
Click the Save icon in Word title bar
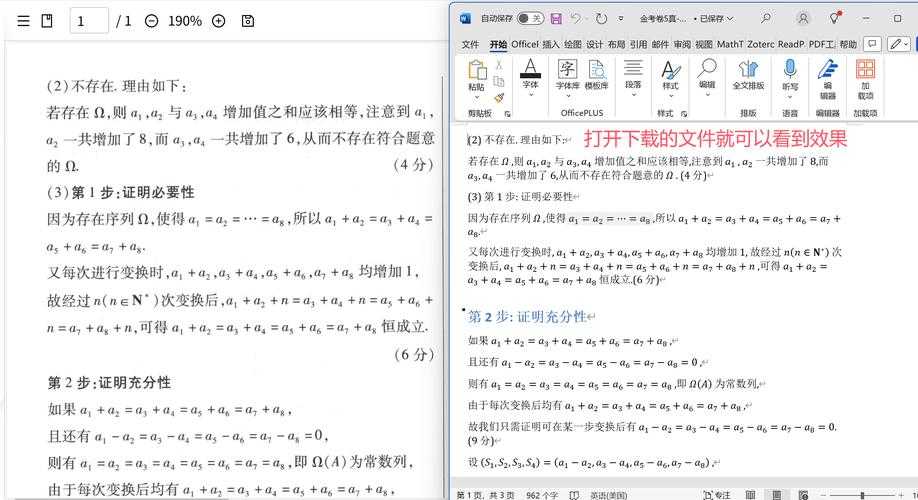(x=555, y=18)
